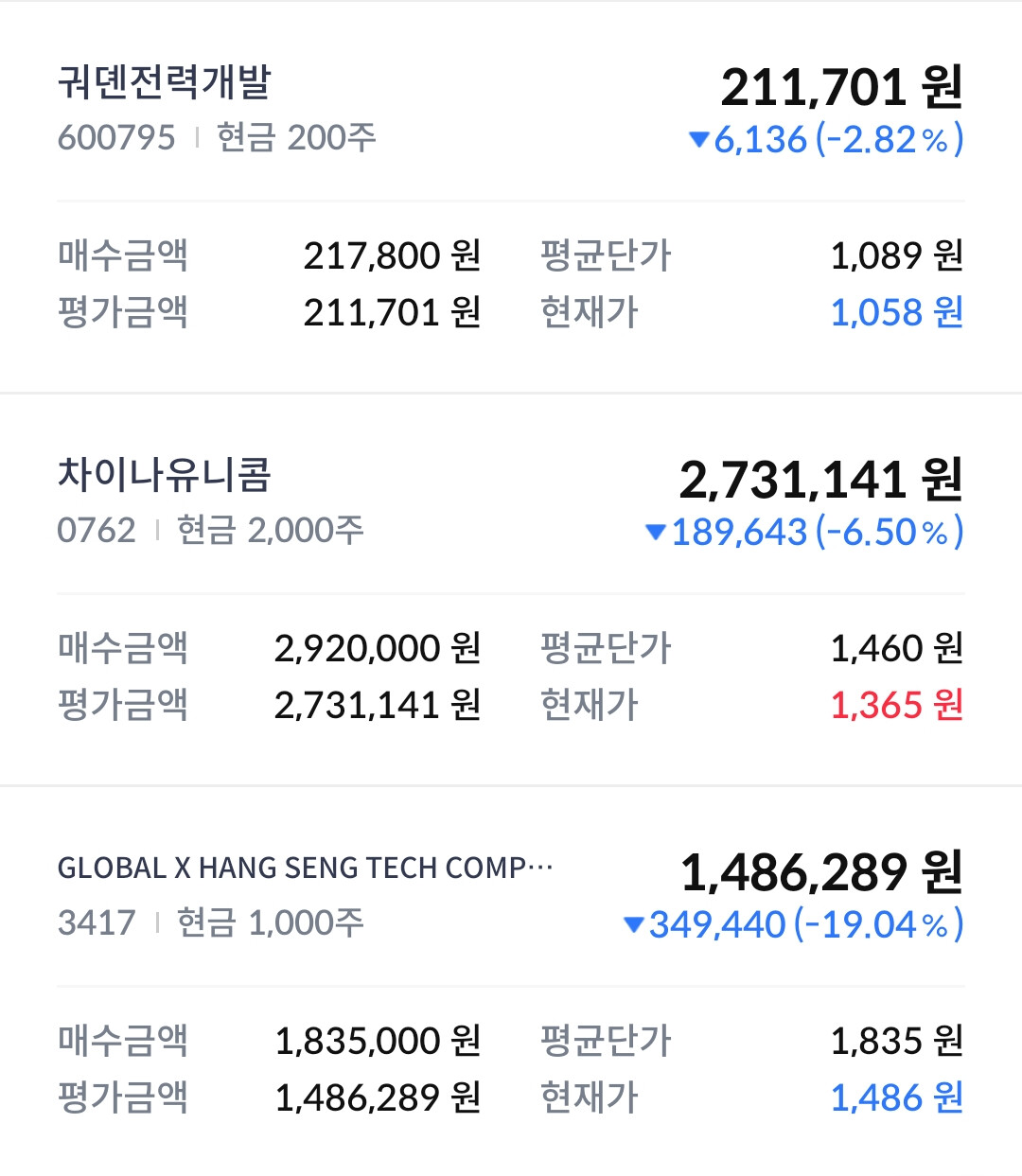The width and height of the screenshot is (1022, 1176).
Task: Open the GLOBAL X HANG SENG TECH holding
Action: point(305,868)
